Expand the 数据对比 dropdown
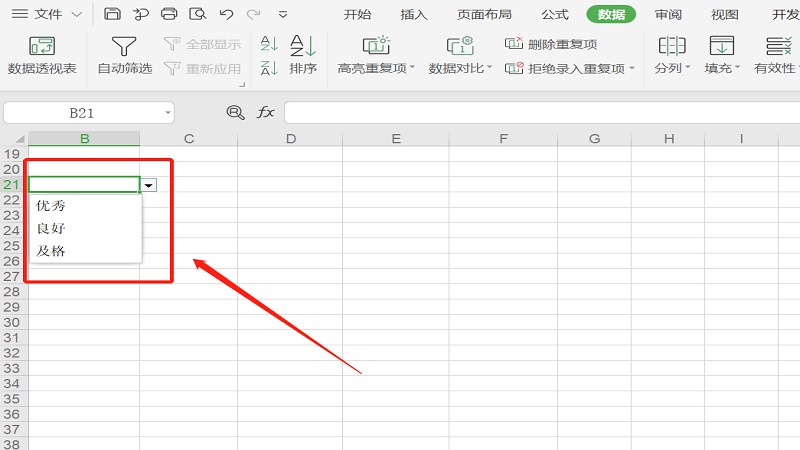800x450 pixels. 461,68
